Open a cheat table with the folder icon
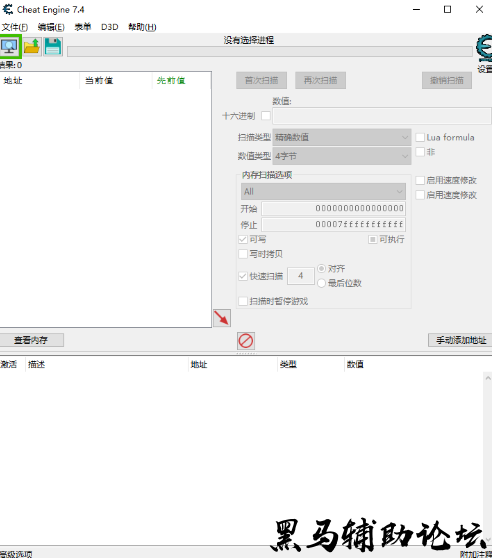492x558 pixels. [32, 47]
